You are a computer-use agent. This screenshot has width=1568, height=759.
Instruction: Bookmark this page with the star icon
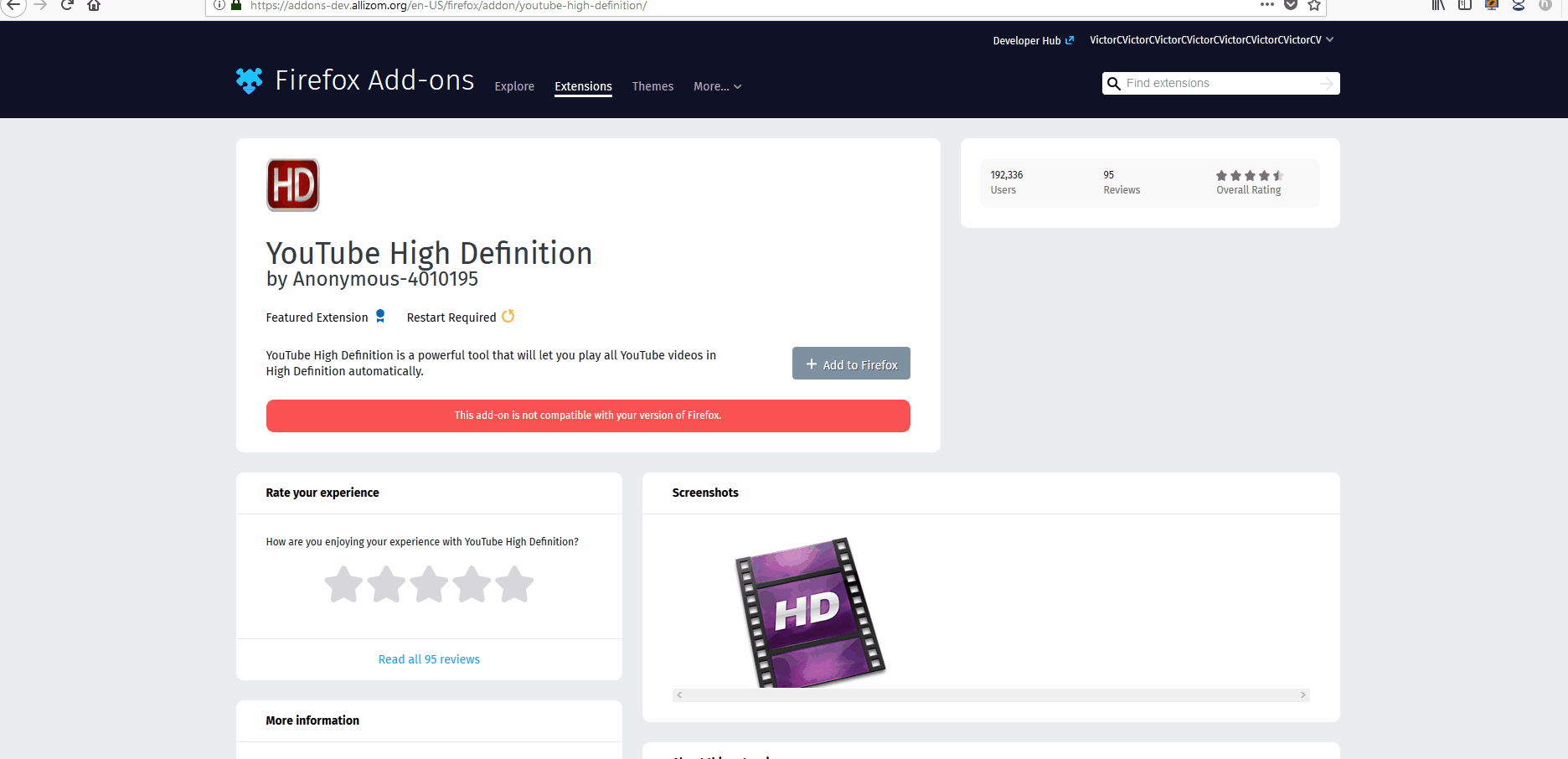coord(1314,5)
